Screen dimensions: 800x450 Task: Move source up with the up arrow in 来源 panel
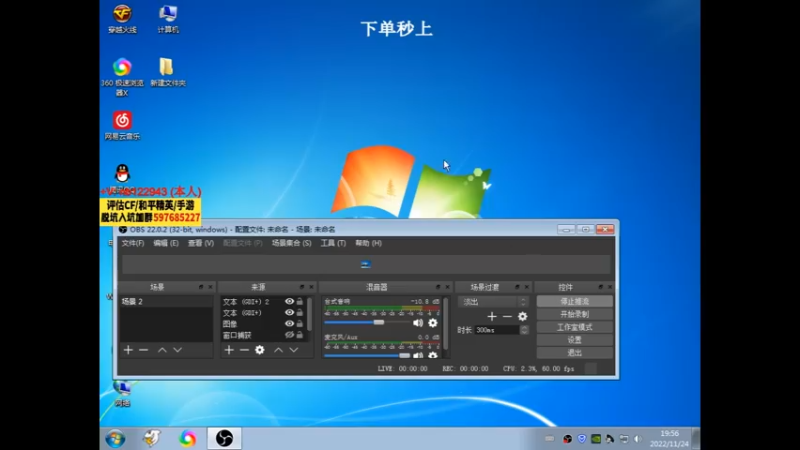[278, 350]
